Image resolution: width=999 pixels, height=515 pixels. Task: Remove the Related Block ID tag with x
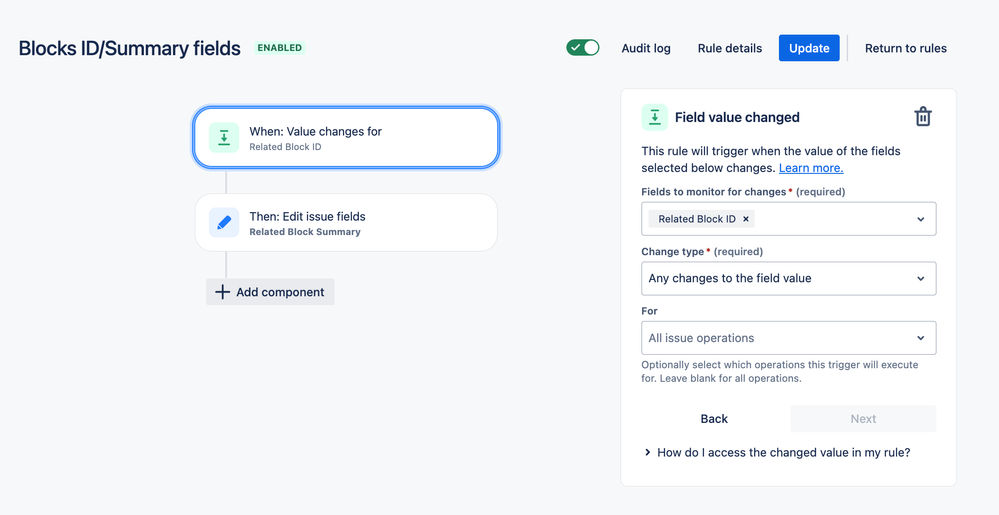(745, 219)
